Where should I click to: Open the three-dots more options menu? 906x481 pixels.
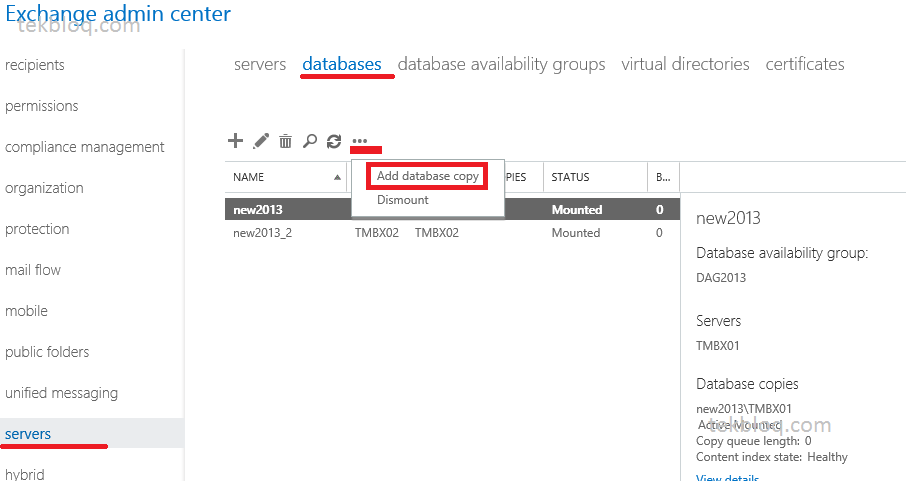(359, 140)
